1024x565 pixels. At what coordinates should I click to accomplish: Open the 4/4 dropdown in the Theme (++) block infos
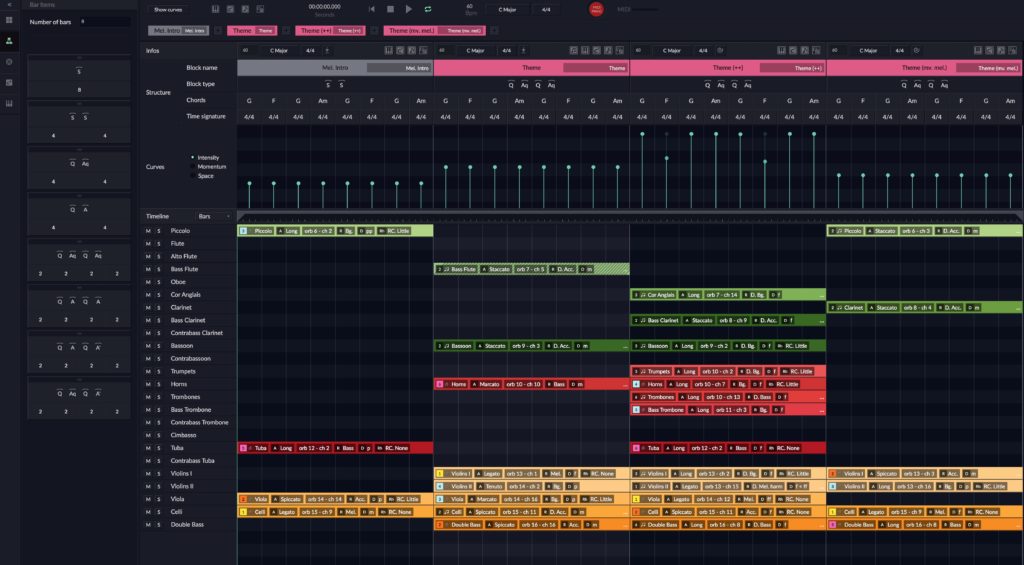pos(703,50)
